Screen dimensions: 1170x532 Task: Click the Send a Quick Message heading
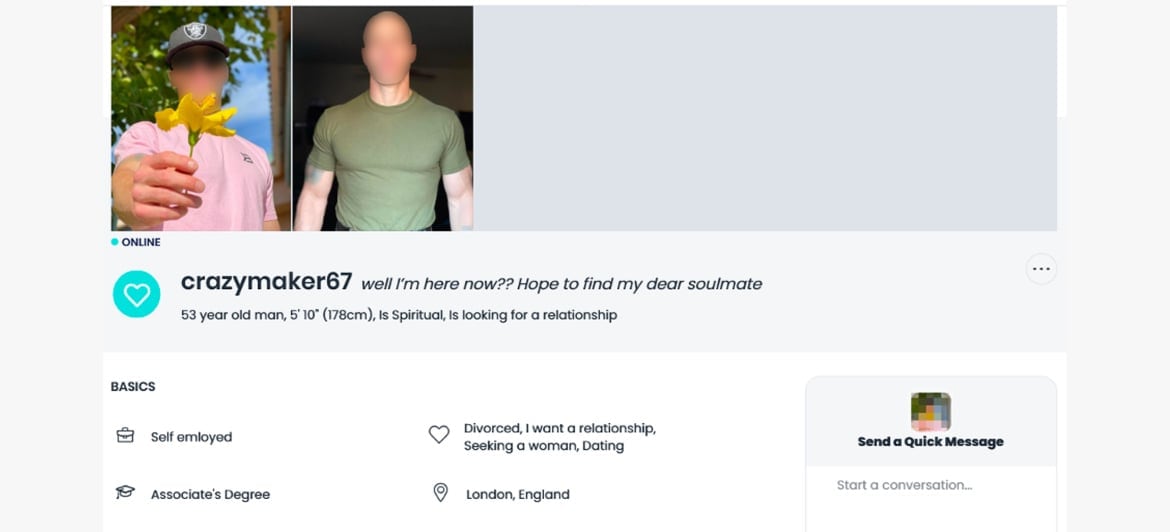click(930, 441)
